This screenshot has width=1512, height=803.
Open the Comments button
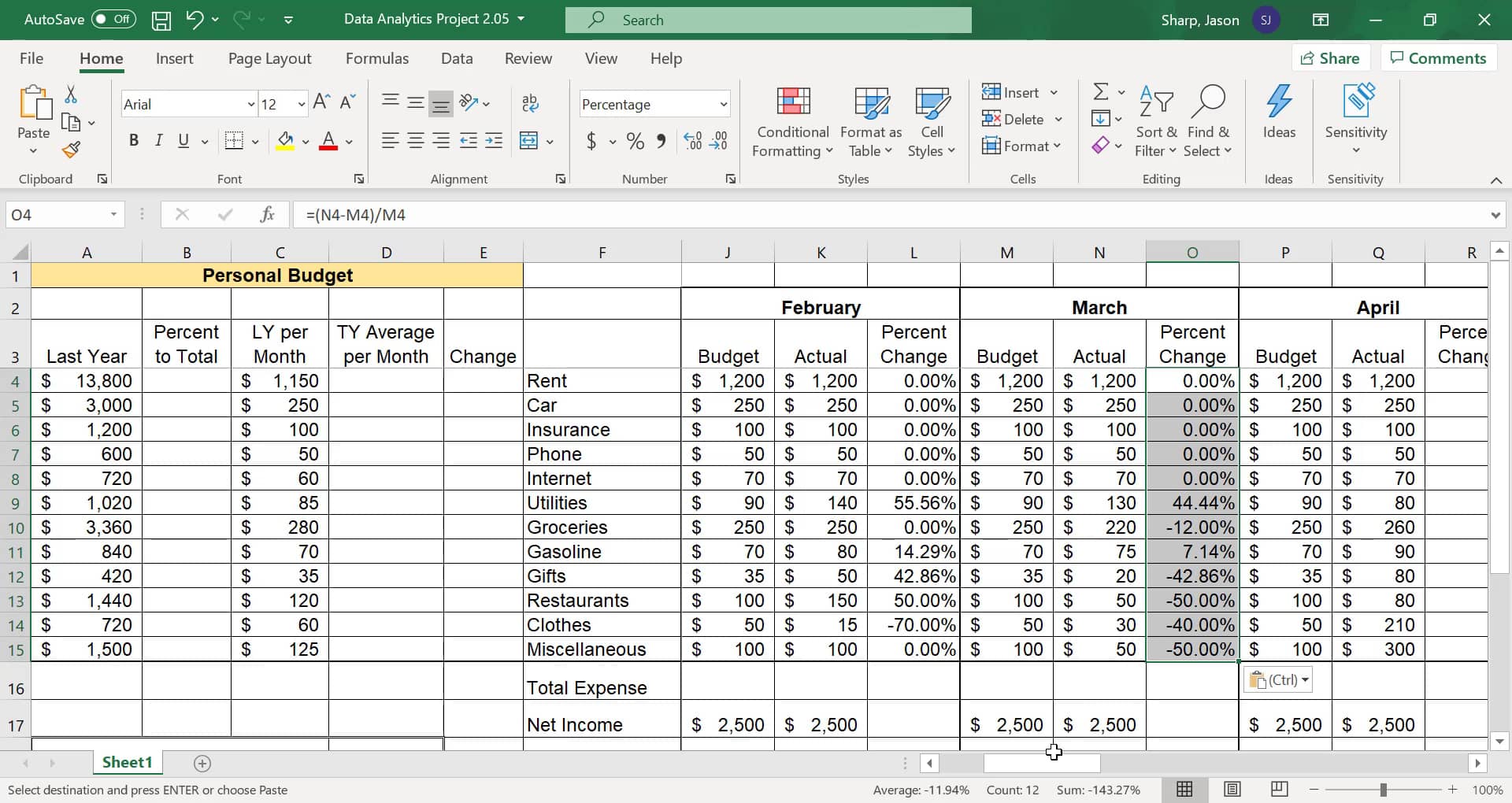click(x=1438, y=58)
